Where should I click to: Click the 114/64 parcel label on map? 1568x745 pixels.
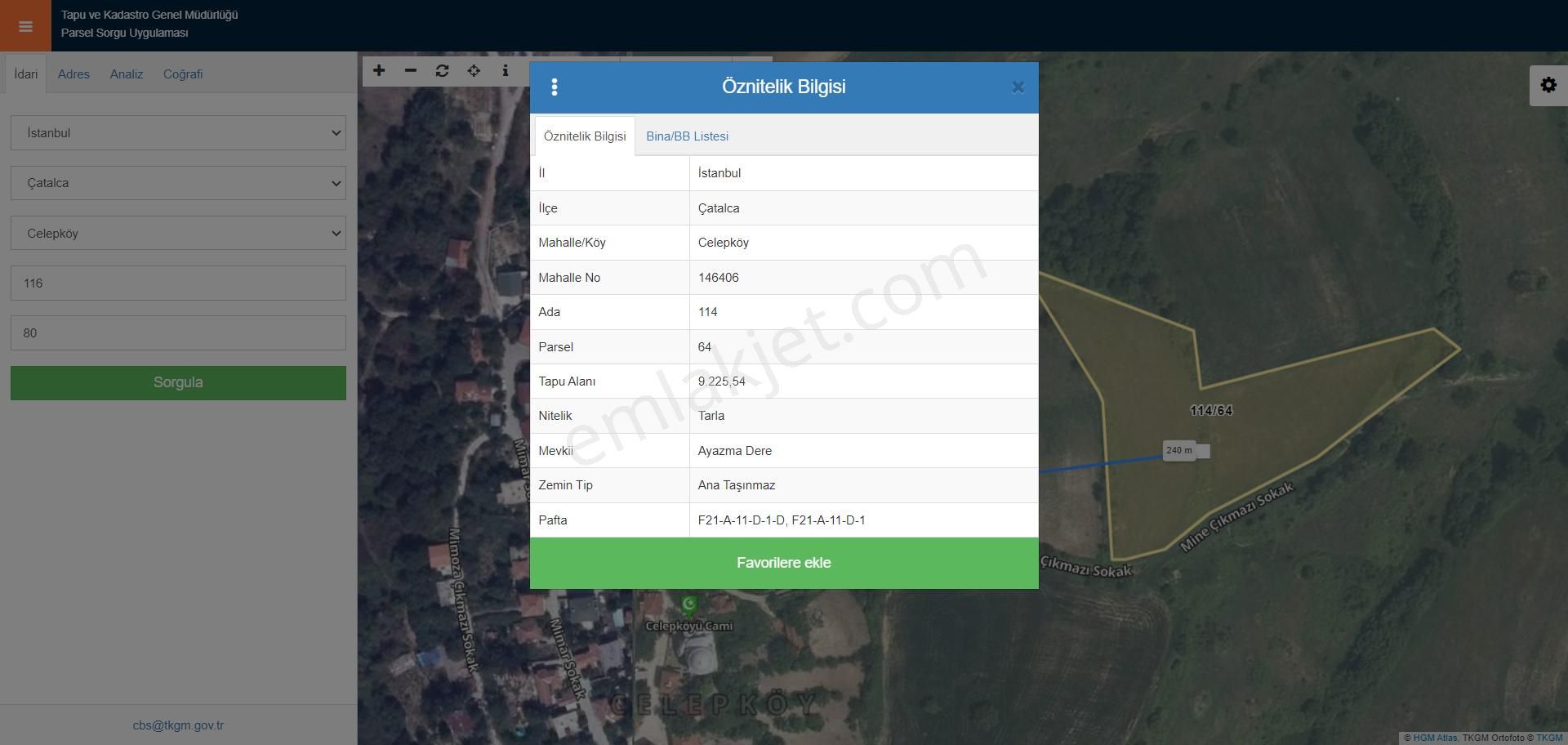1211,411
